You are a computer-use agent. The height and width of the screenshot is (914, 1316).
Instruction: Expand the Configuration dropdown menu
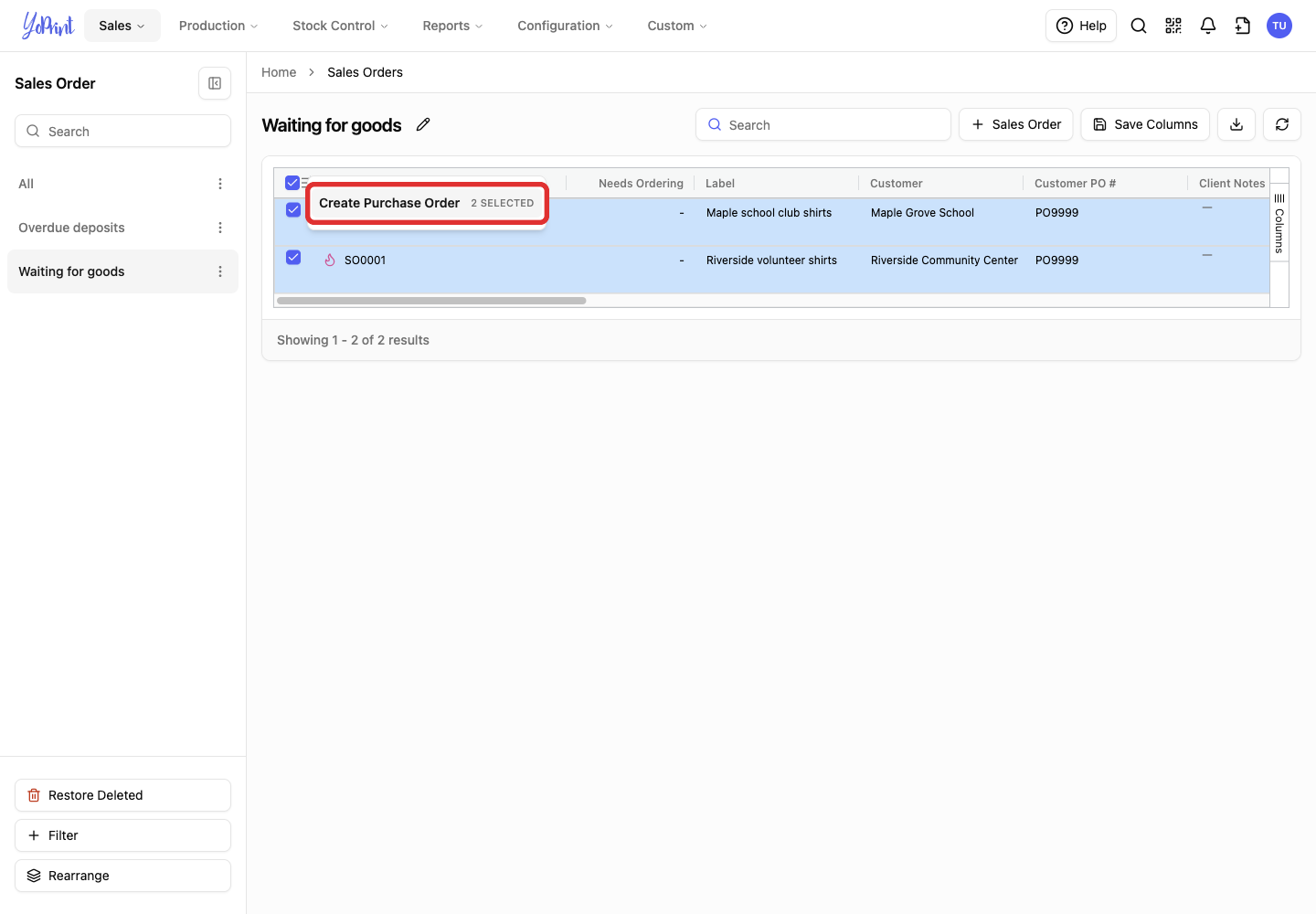565,26
